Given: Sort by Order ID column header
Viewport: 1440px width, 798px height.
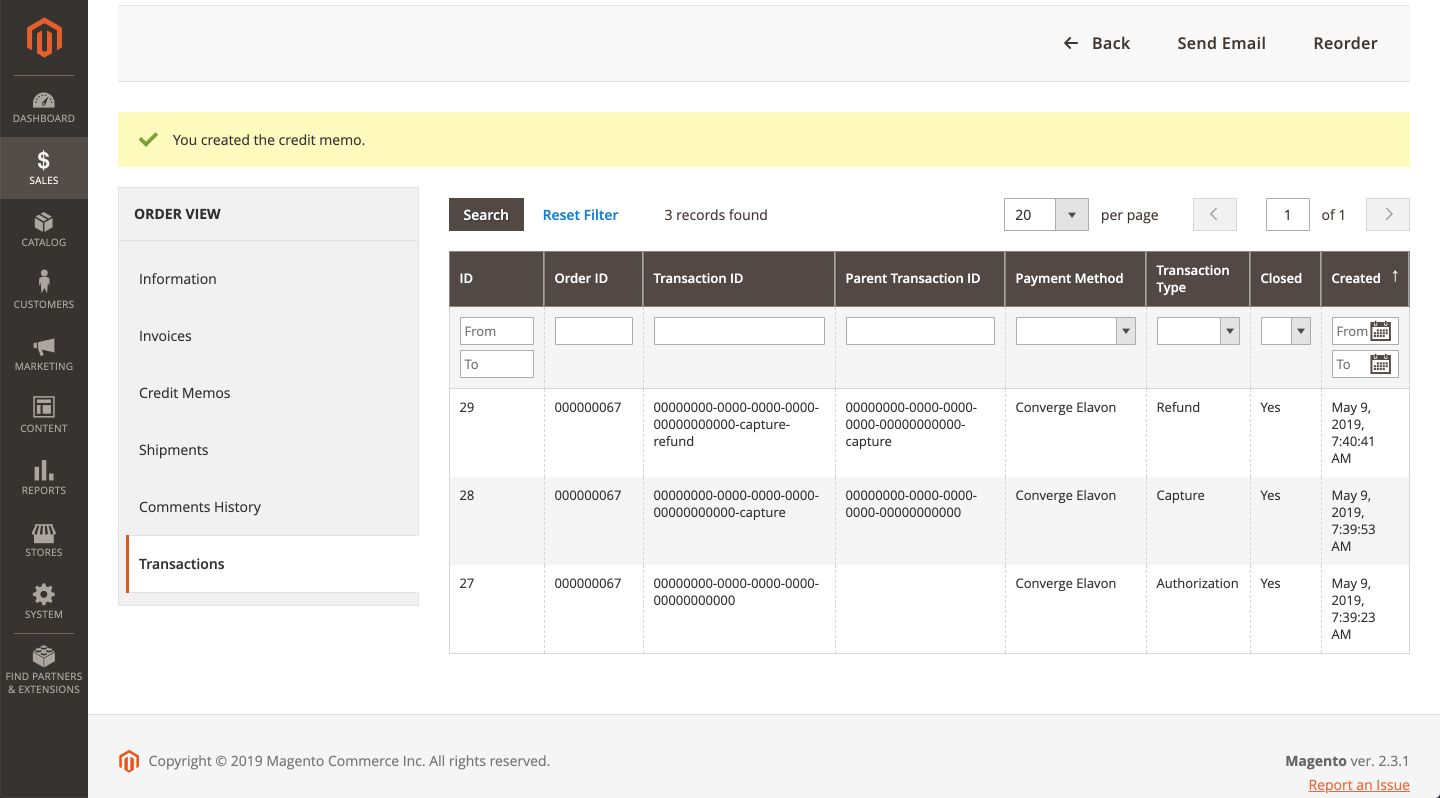Looking at the screenshot, I should click(594, 278).
